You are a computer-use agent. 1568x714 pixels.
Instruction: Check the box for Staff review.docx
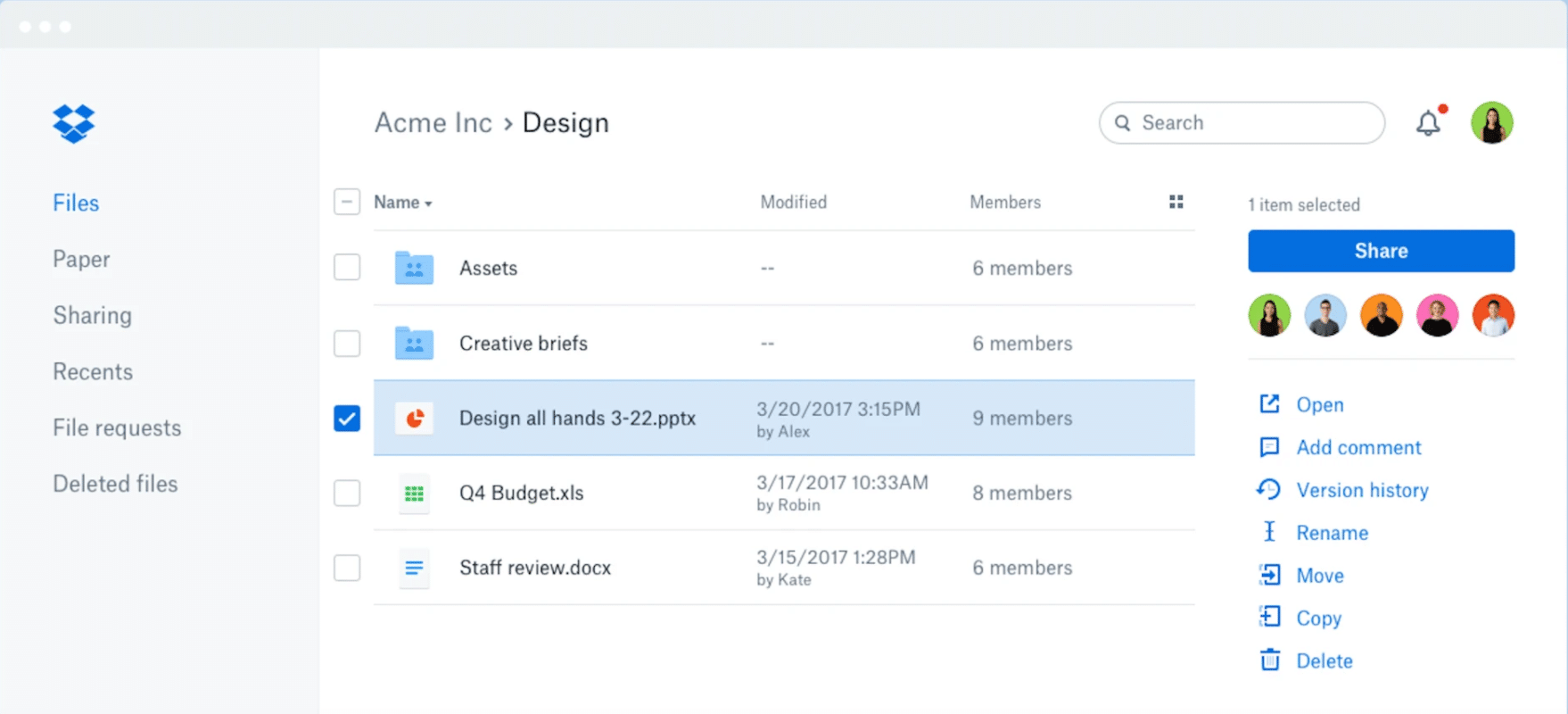[x=347, y=569]
